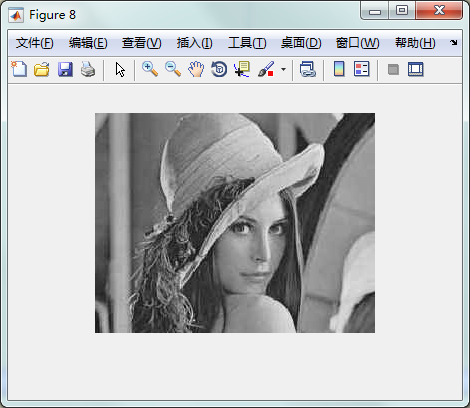This screenshot has width=470, height=408.
Task: Enable the Rotate 3D tool
Action: coord(219,69)
